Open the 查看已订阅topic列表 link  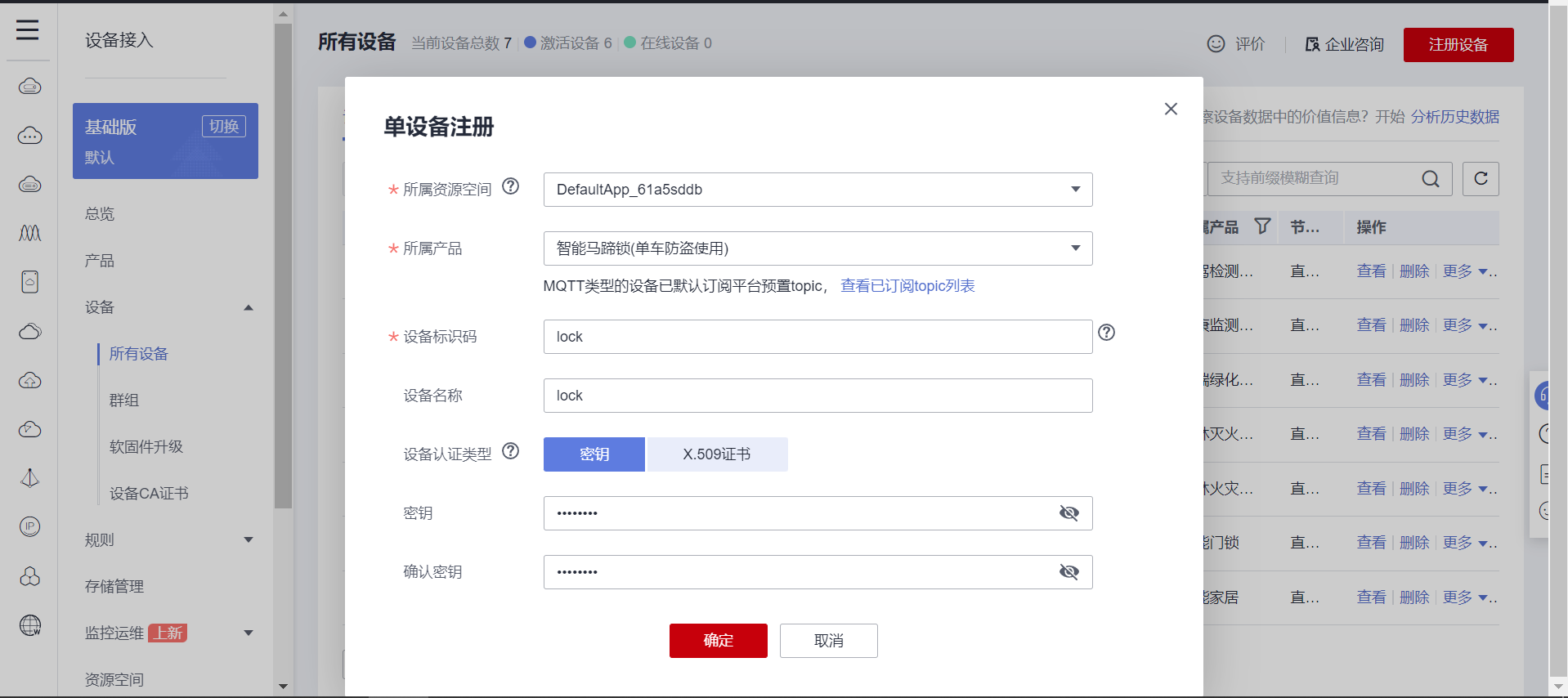[x=907, y=286]
